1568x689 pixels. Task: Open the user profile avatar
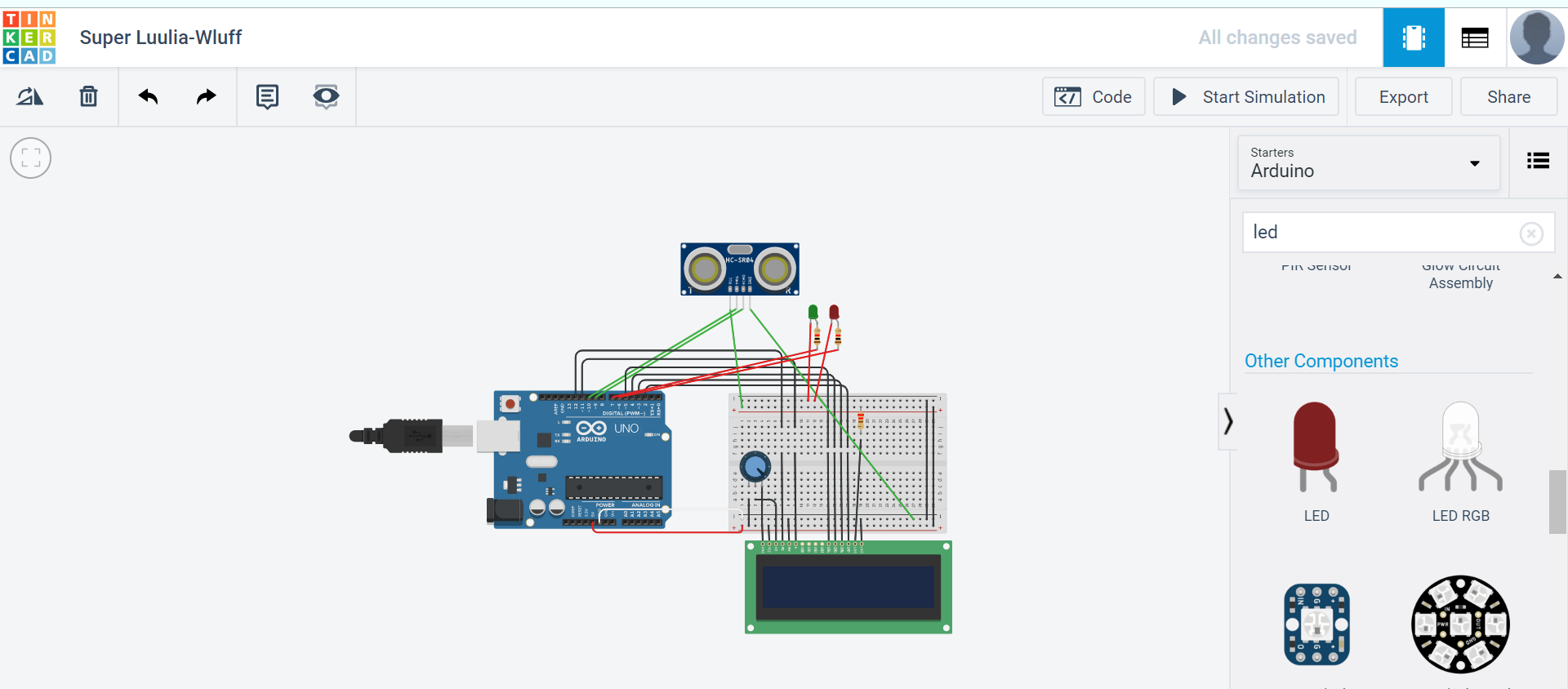pos(1537,38)
